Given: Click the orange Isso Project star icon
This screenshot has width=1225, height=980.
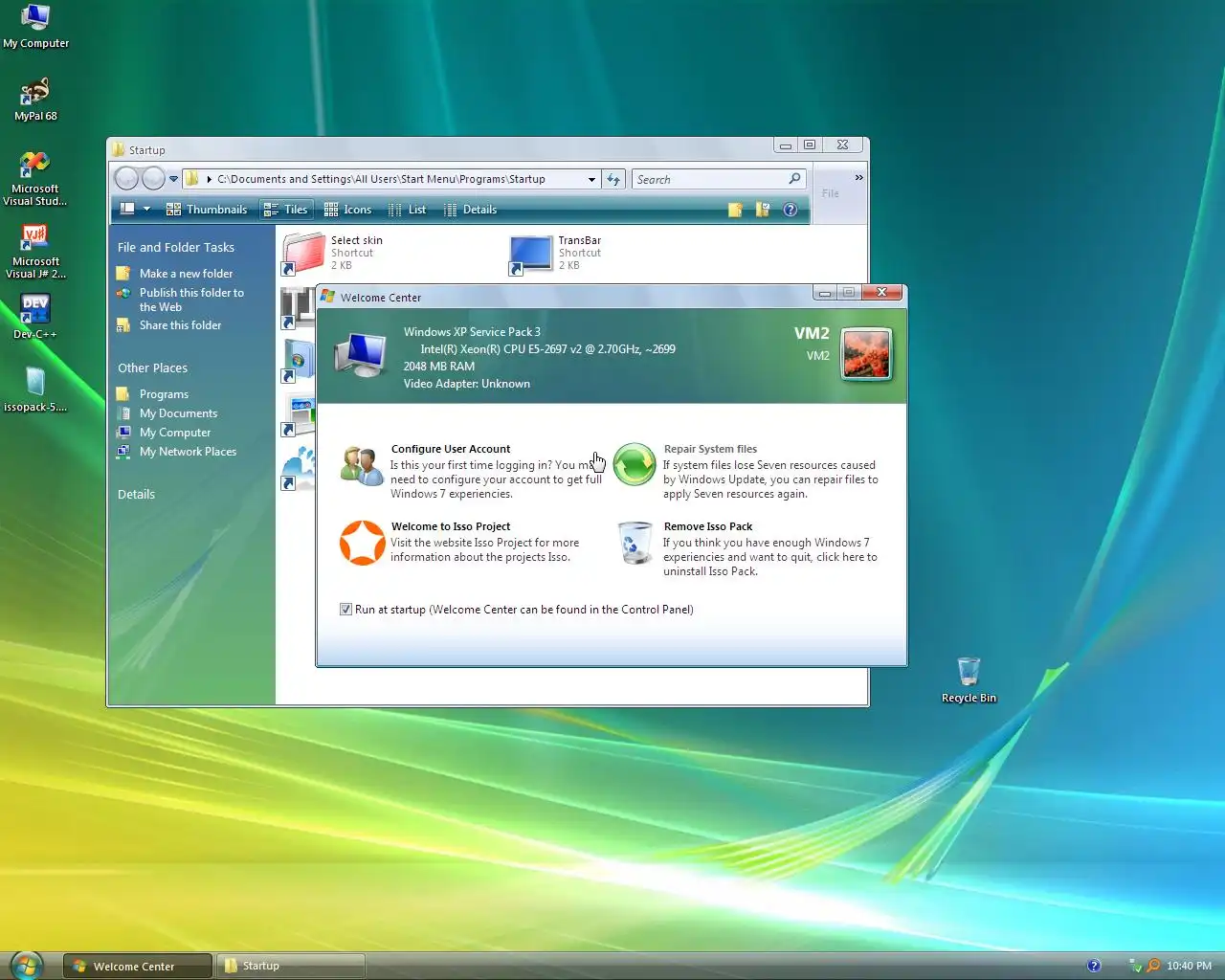Looking at the screenshot, I should [363, 543].
